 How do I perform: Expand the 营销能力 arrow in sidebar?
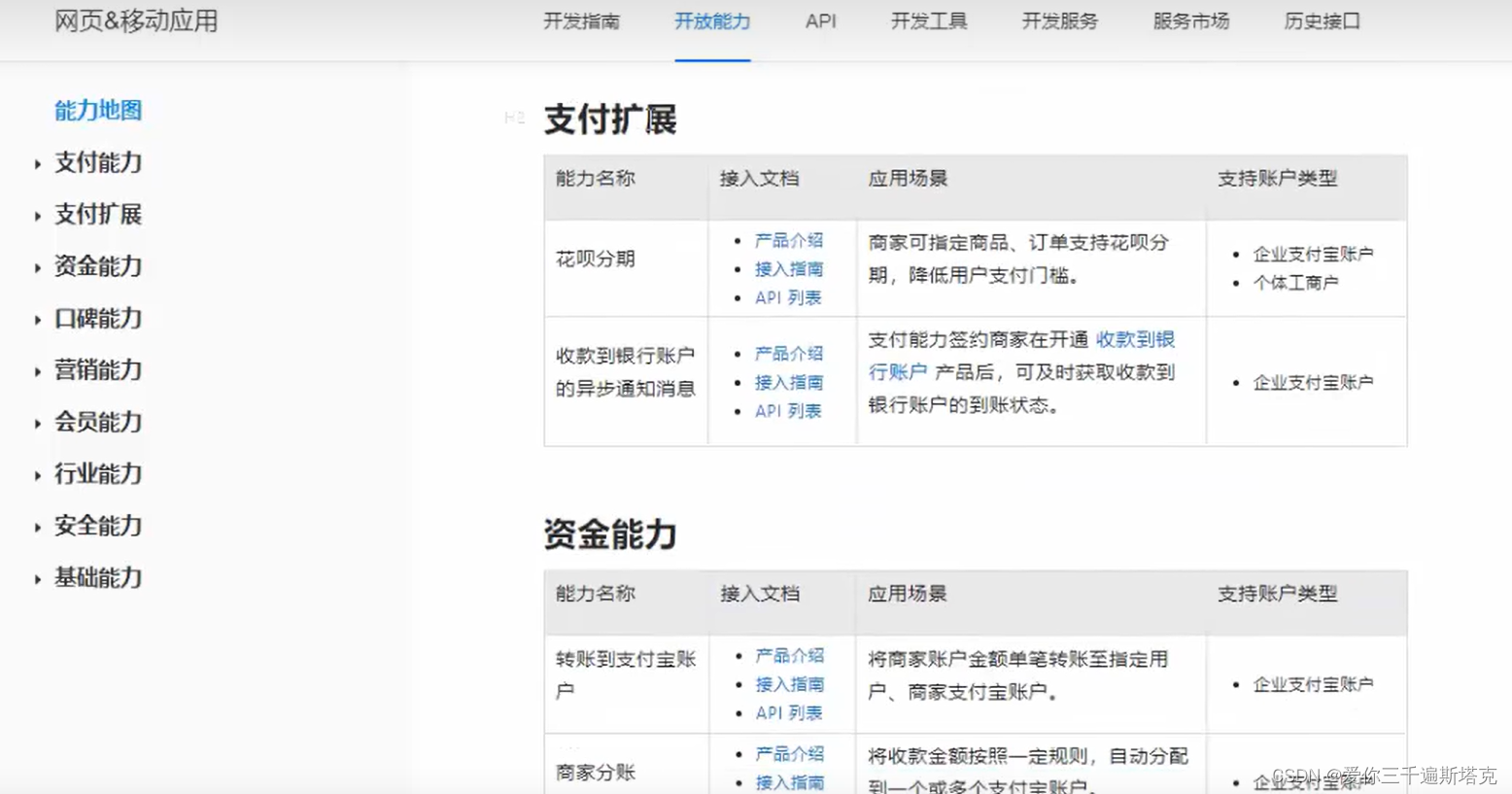click(37, 372)
